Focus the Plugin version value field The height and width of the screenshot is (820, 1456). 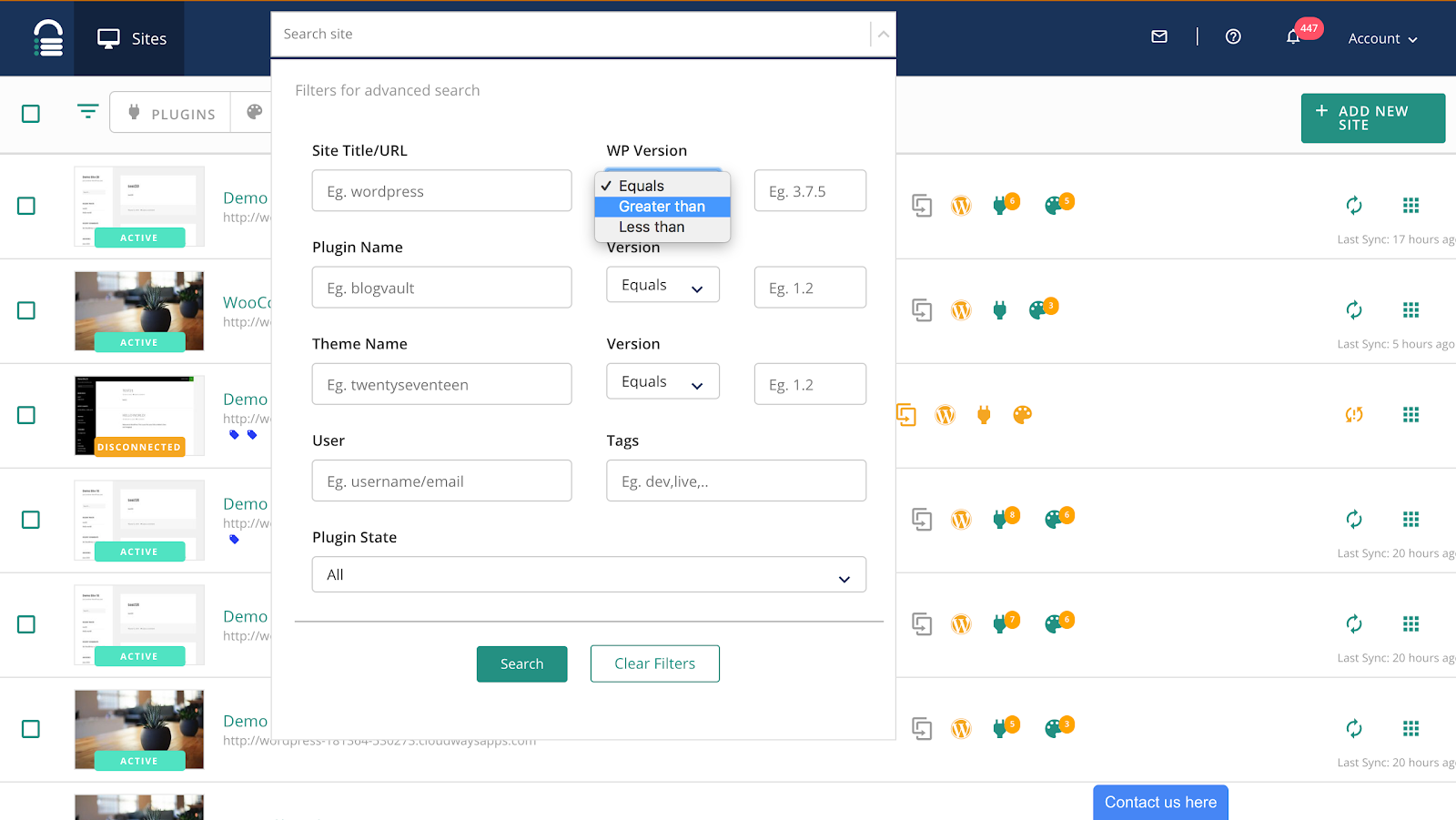(810, 288)
